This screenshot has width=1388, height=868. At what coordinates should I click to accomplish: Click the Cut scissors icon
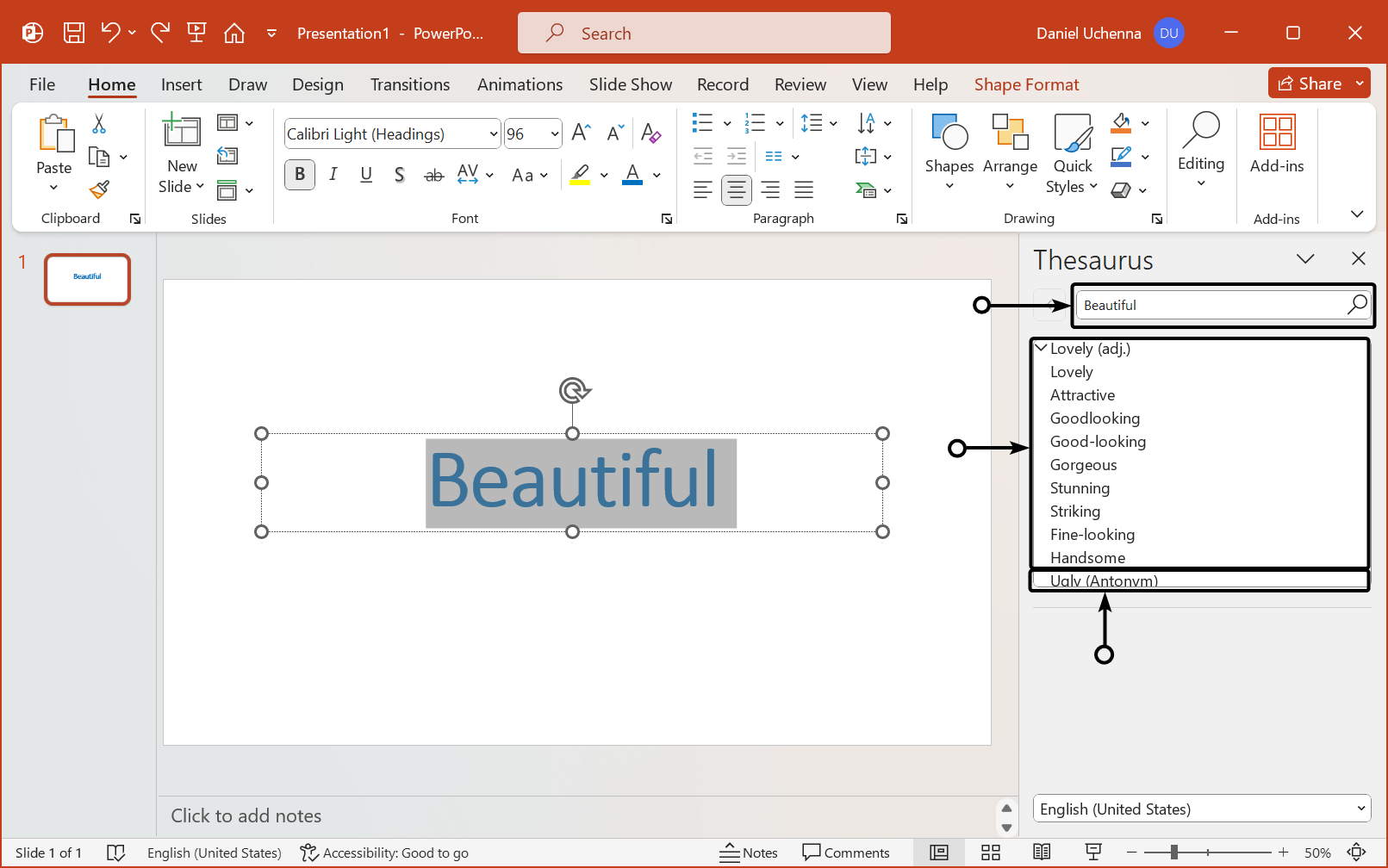[99, 124]
